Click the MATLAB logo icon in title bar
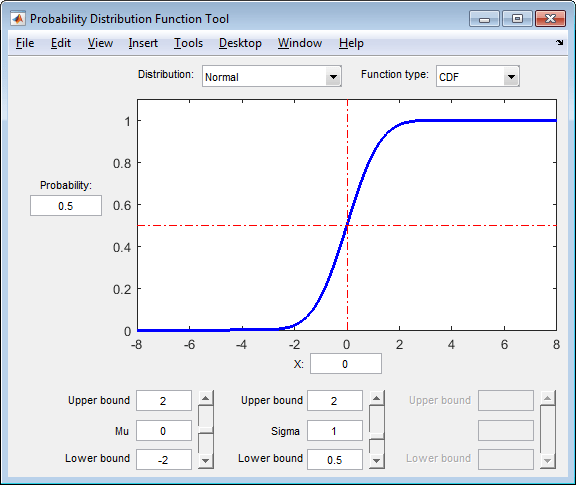The width and height of the screenshot is (576, 485). pos(18,19)
